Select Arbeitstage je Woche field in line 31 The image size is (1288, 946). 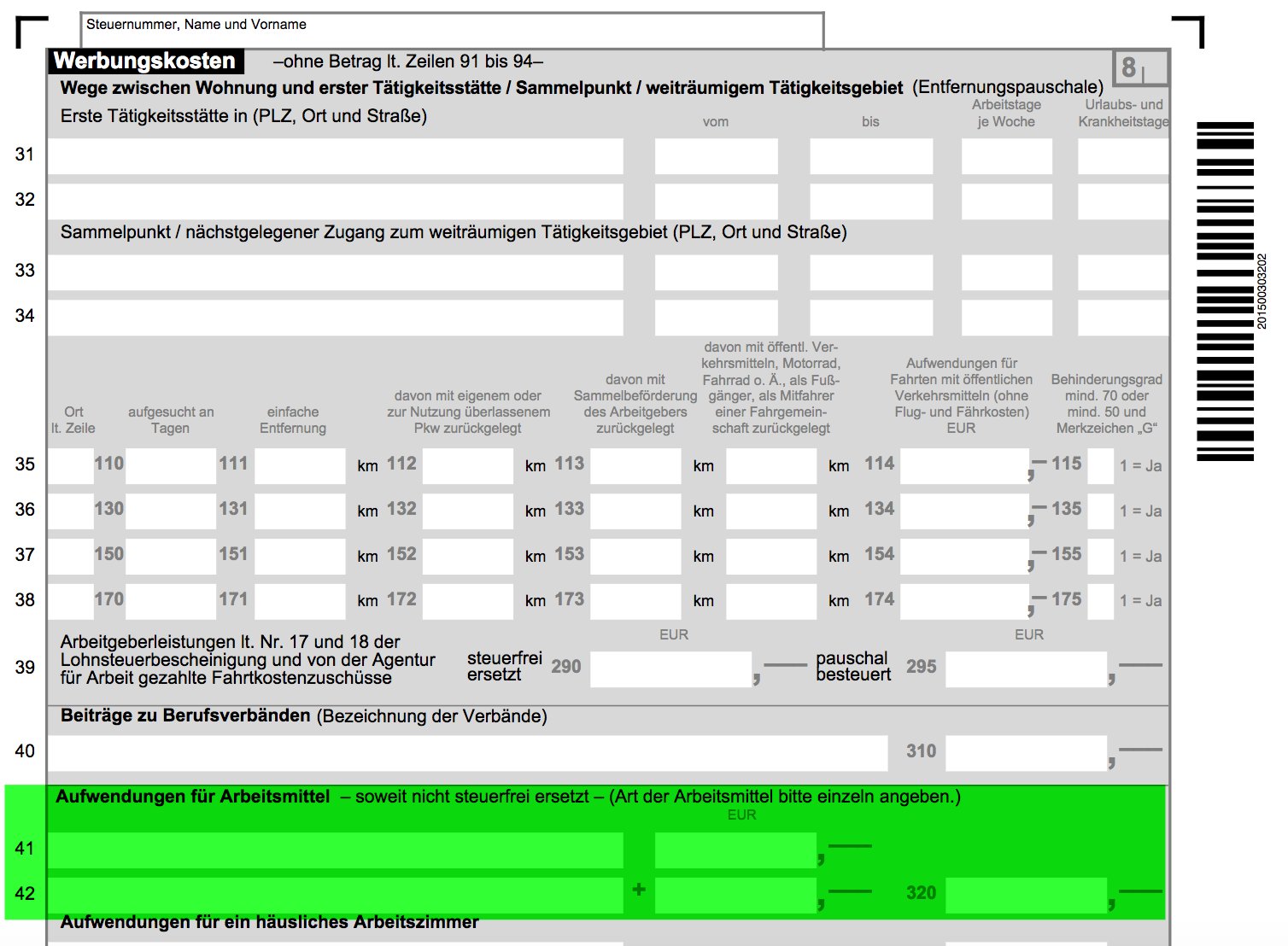pos(1007,156)
